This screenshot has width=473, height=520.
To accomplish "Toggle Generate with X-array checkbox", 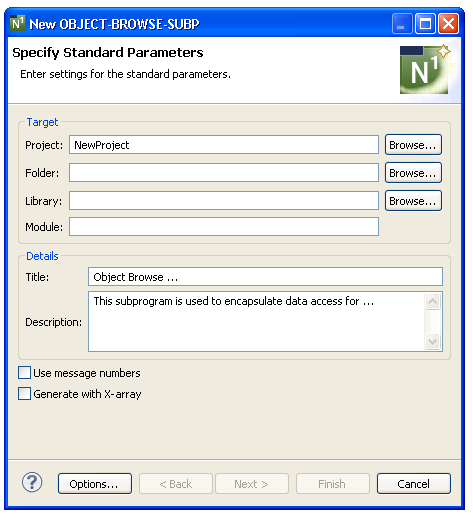I will 24,394.
